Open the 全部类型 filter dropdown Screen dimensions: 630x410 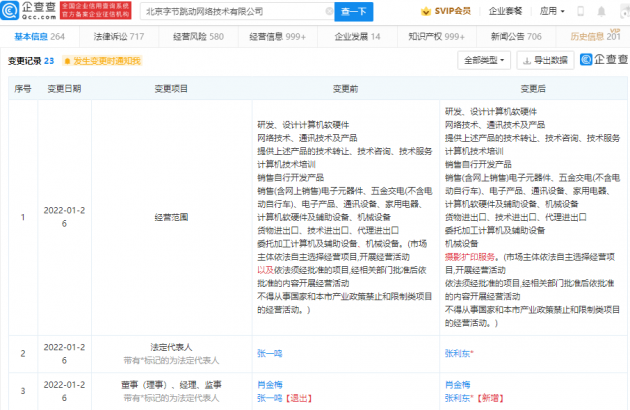tap(484, 60)
